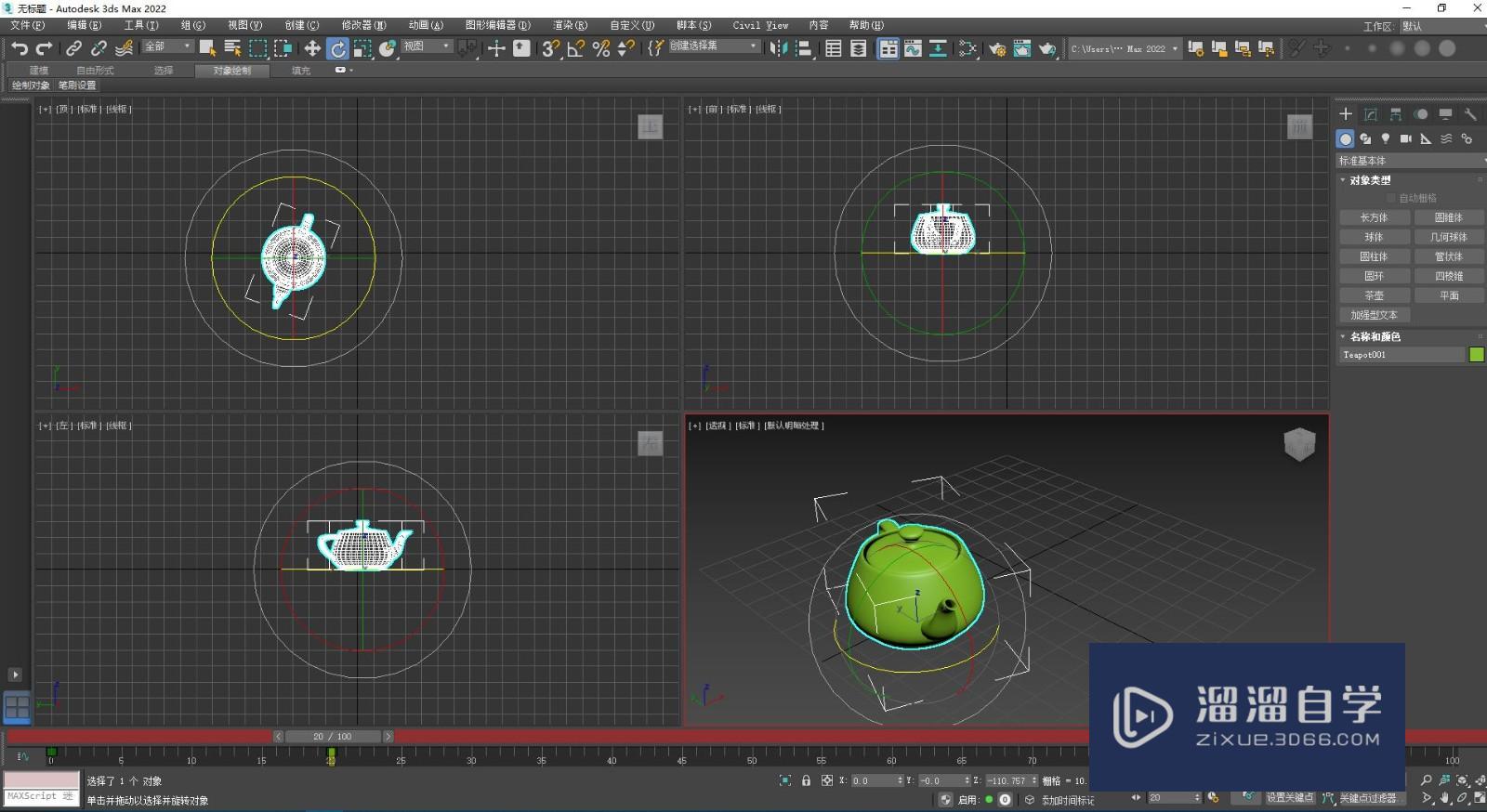Toggle Window/Crossing selection mode
The image size is (1487, 812).
[283, 48]
